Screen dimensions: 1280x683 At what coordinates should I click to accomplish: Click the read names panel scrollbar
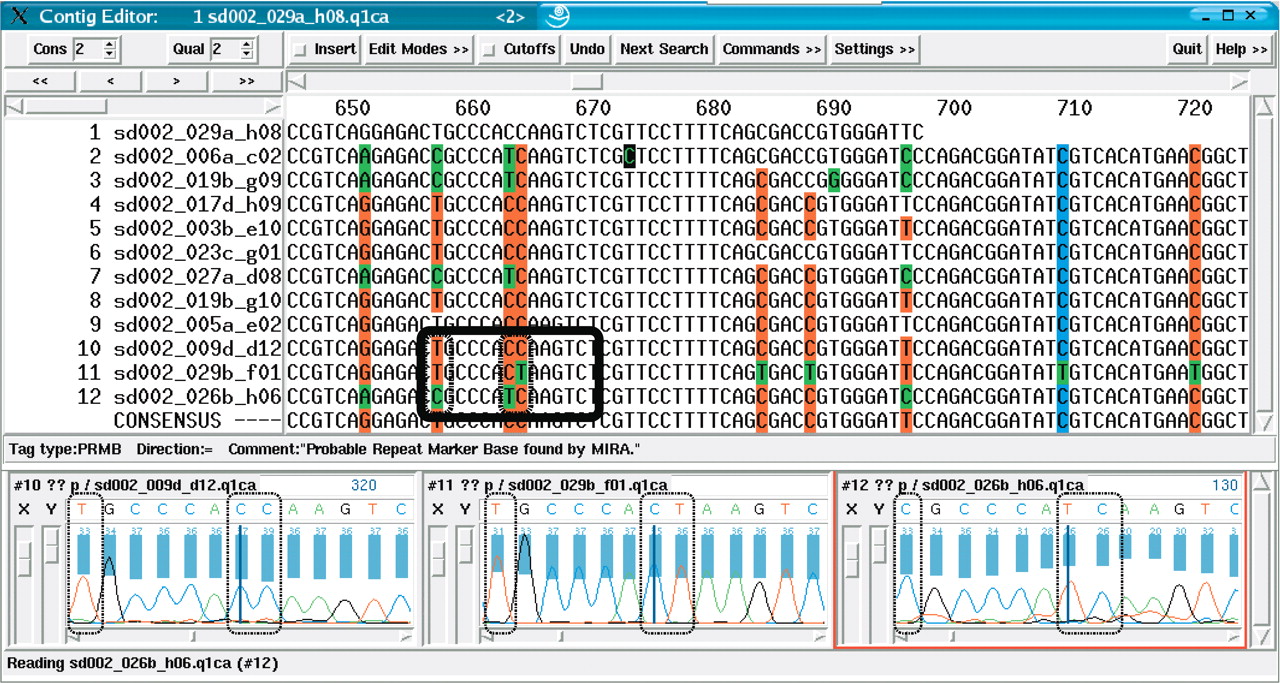[x=143, y=106]
